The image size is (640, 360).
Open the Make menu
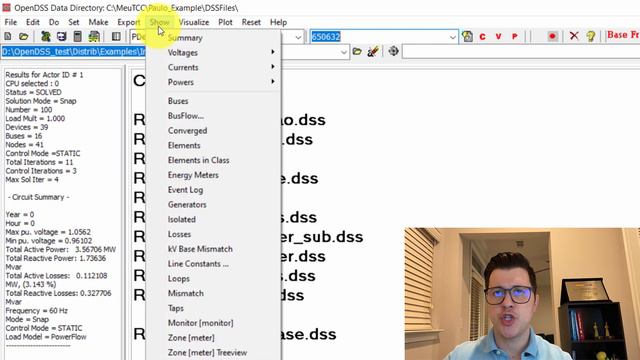[98, 22]
